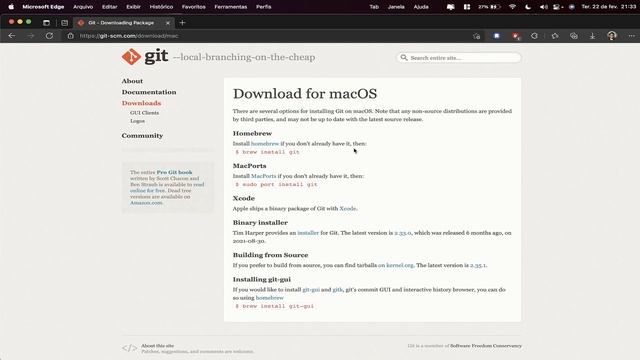Open the volume control in menu bar
640x360 pixels.
(x=543, y=7)
